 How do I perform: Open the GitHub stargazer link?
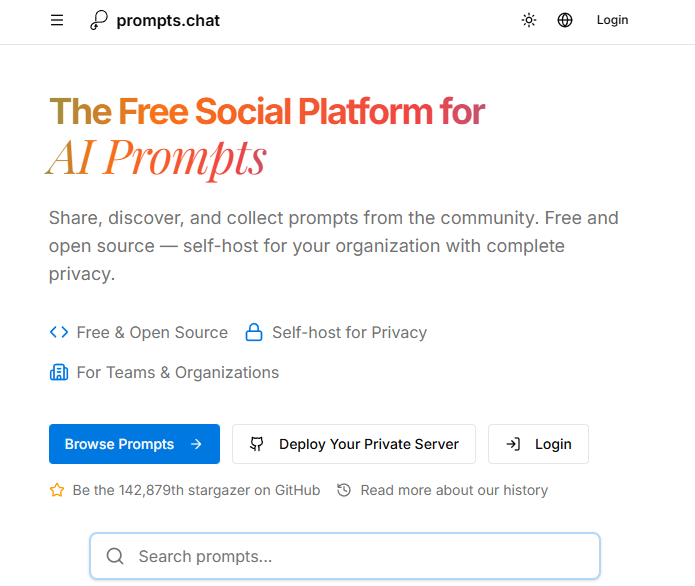[x=196, y=490]
